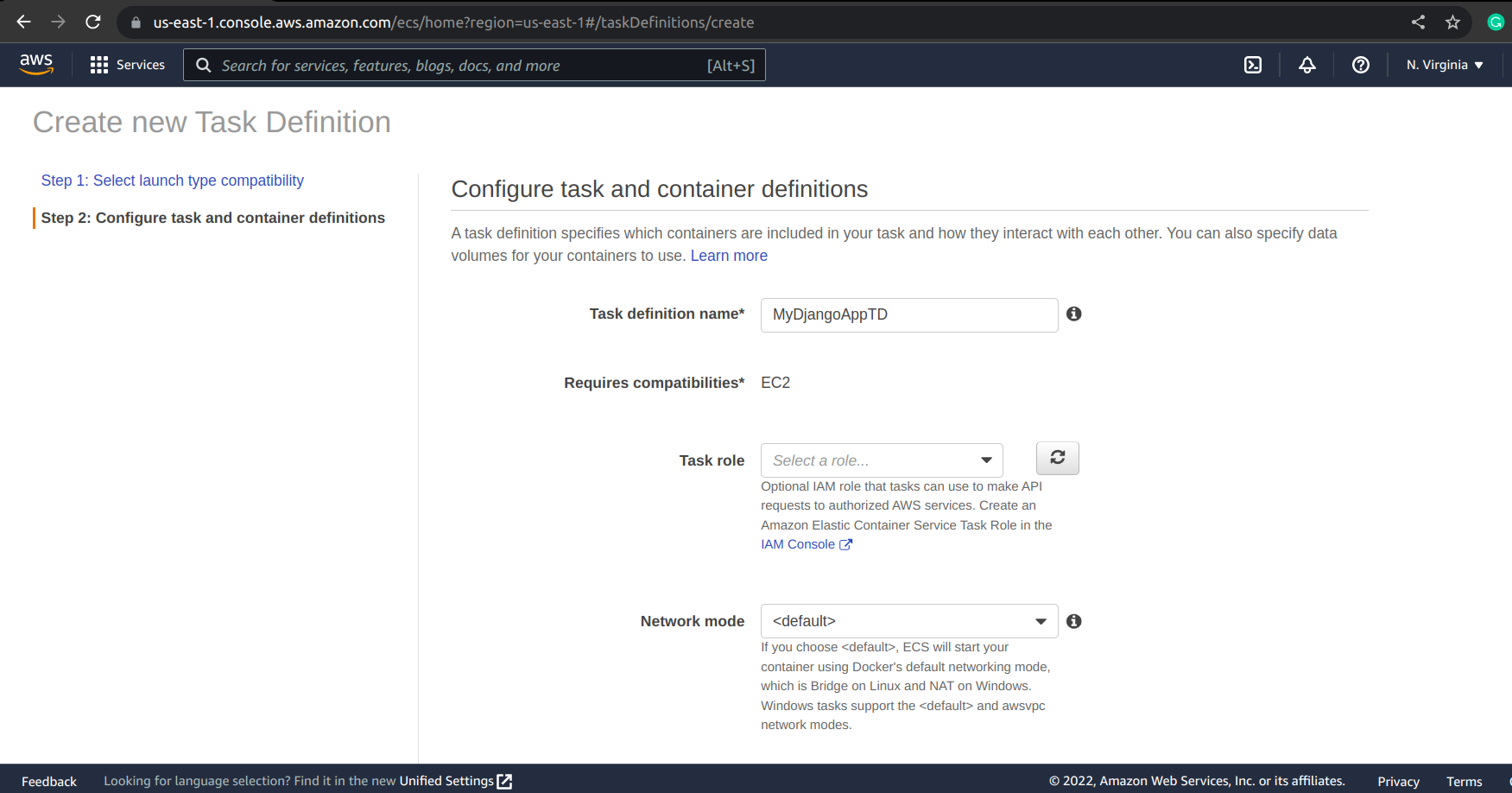This screenshot has height=793, width=1512.
Task: Show info for Task definition name
Action: 1073,314
